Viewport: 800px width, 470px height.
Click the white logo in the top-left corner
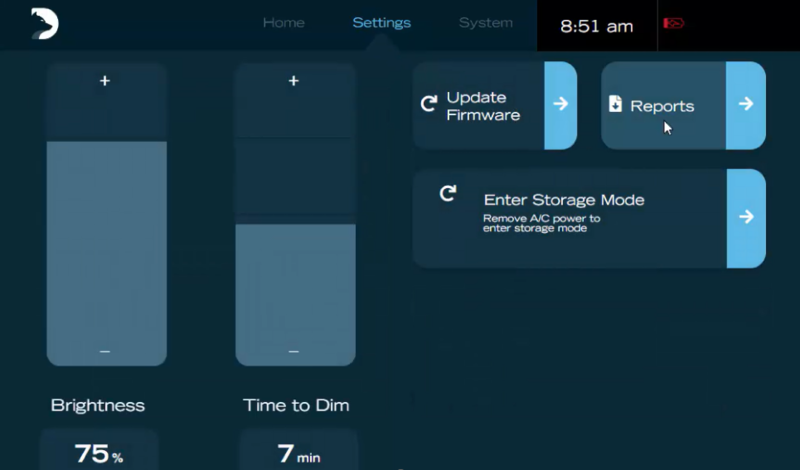point(44,24)
